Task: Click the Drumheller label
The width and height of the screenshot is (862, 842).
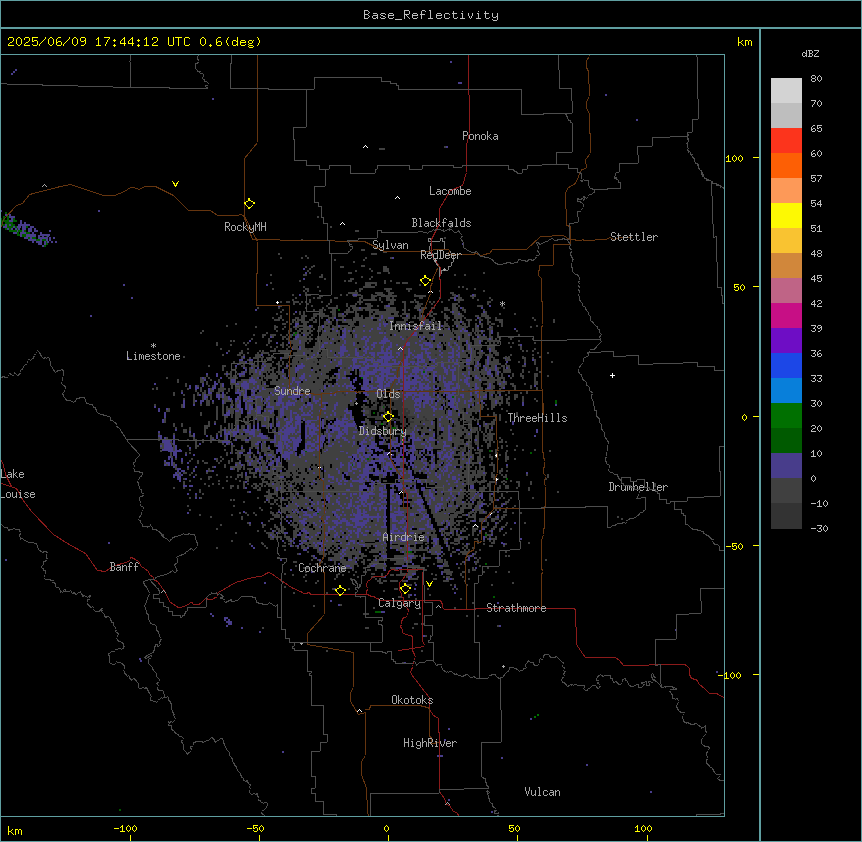Action: pyautogui.click(x=638, y=487)
